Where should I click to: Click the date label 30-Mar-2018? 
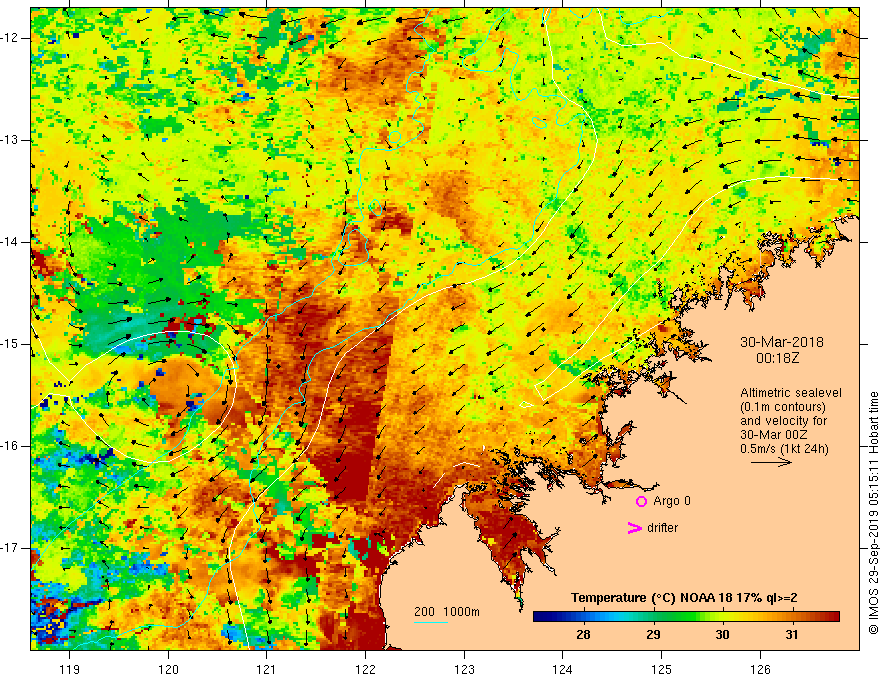(782, 342)
